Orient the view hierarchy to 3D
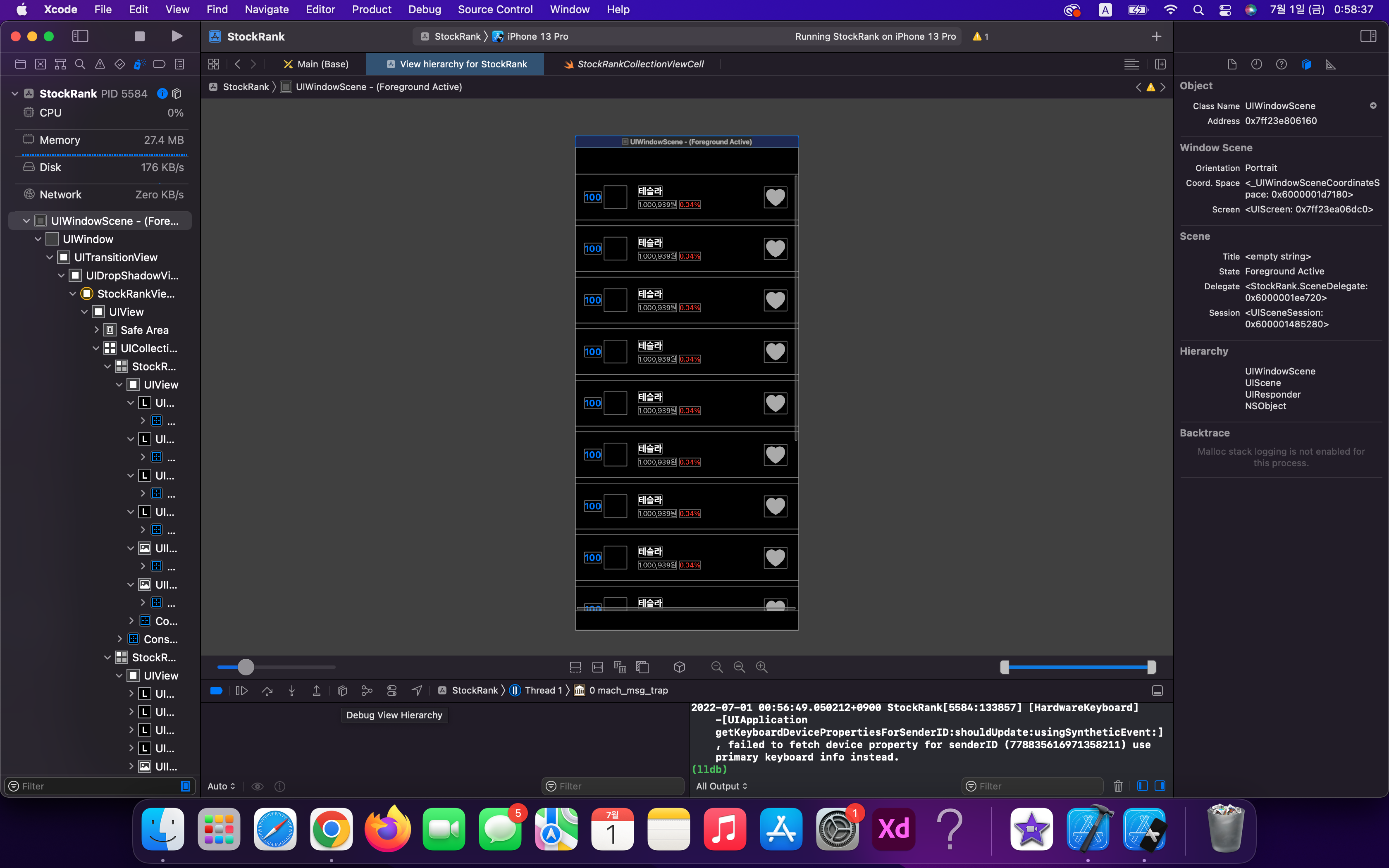 point(680,667)
